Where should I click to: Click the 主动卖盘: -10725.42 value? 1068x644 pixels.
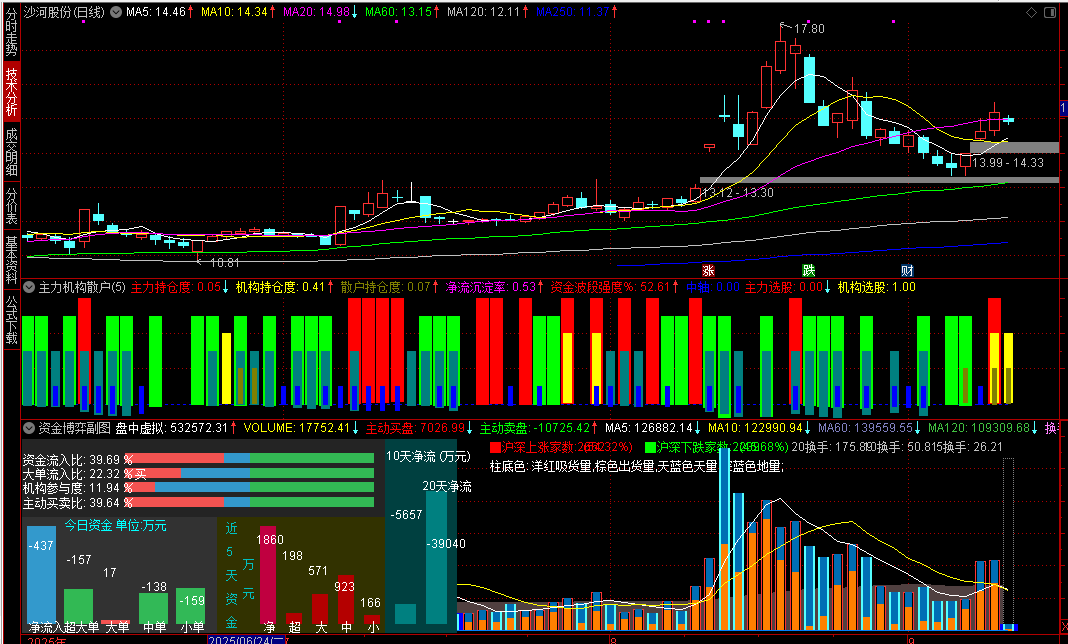coord(535,428)
